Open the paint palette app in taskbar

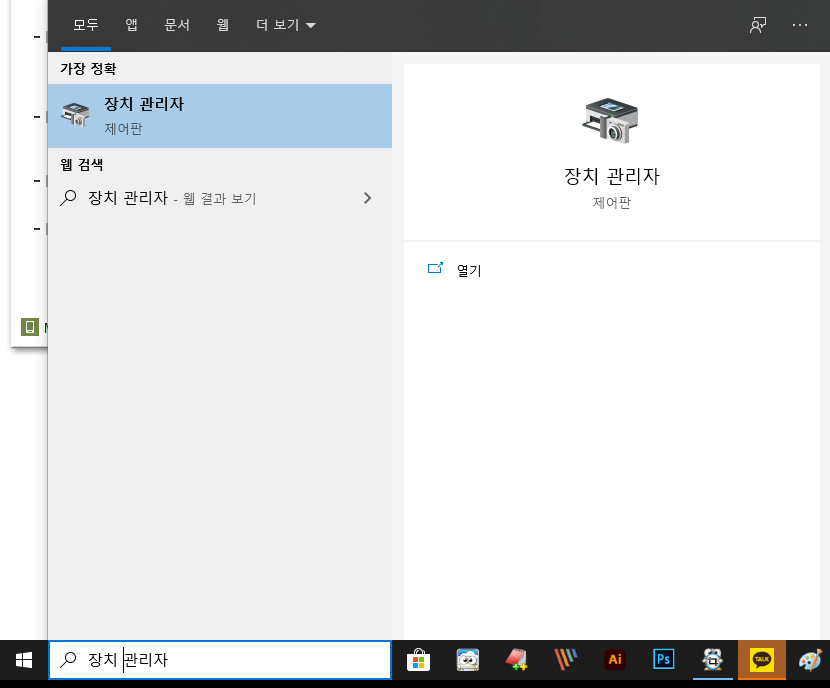click(810, 660)
